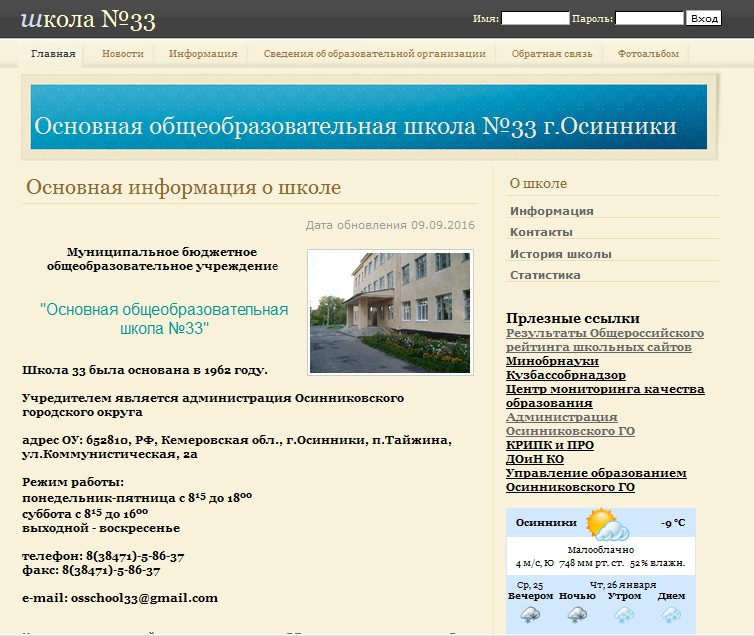Click the адрес ОУ: 652810 address text
This screenshot has width=754, height=636.
[237, 447]
